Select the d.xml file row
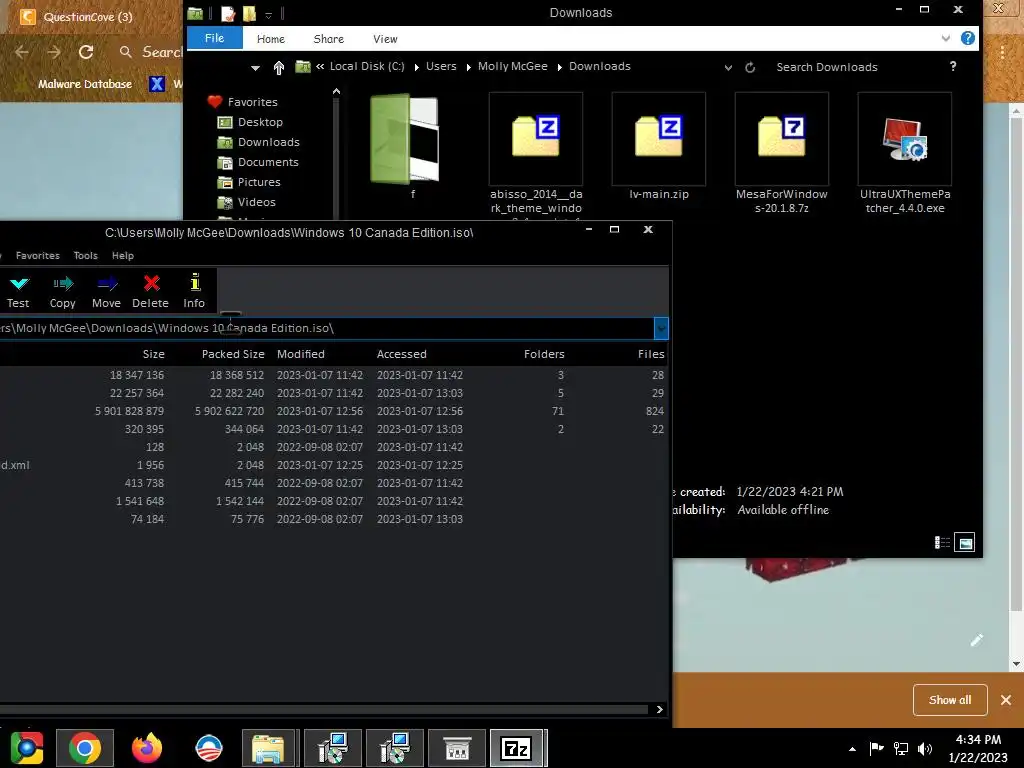 333,465
